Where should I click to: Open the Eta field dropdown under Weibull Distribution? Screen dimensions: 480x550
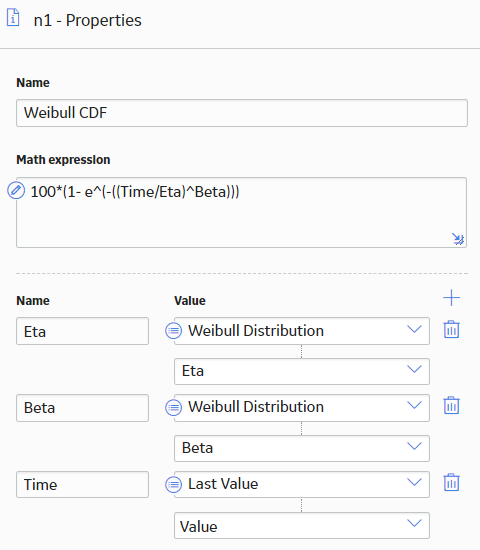click(302, 371)
